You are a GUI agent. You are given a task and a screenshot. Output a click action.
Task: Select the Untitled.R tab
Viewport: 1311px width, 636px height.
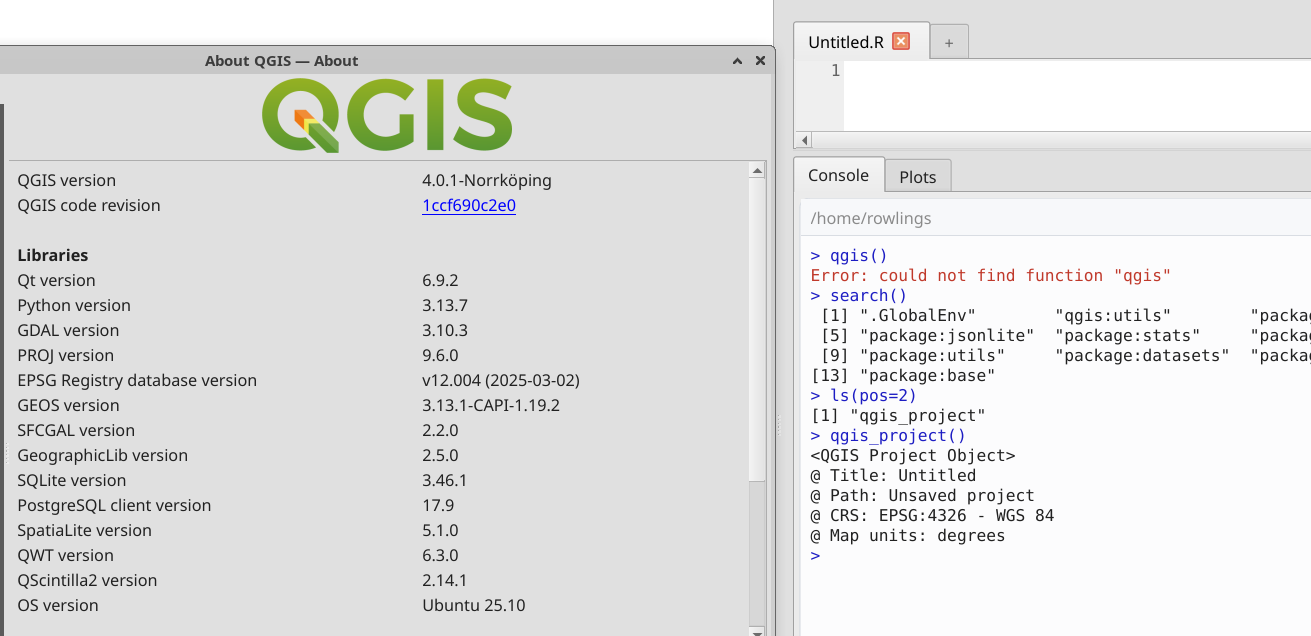pyautogui.click(x=846, y=42)
